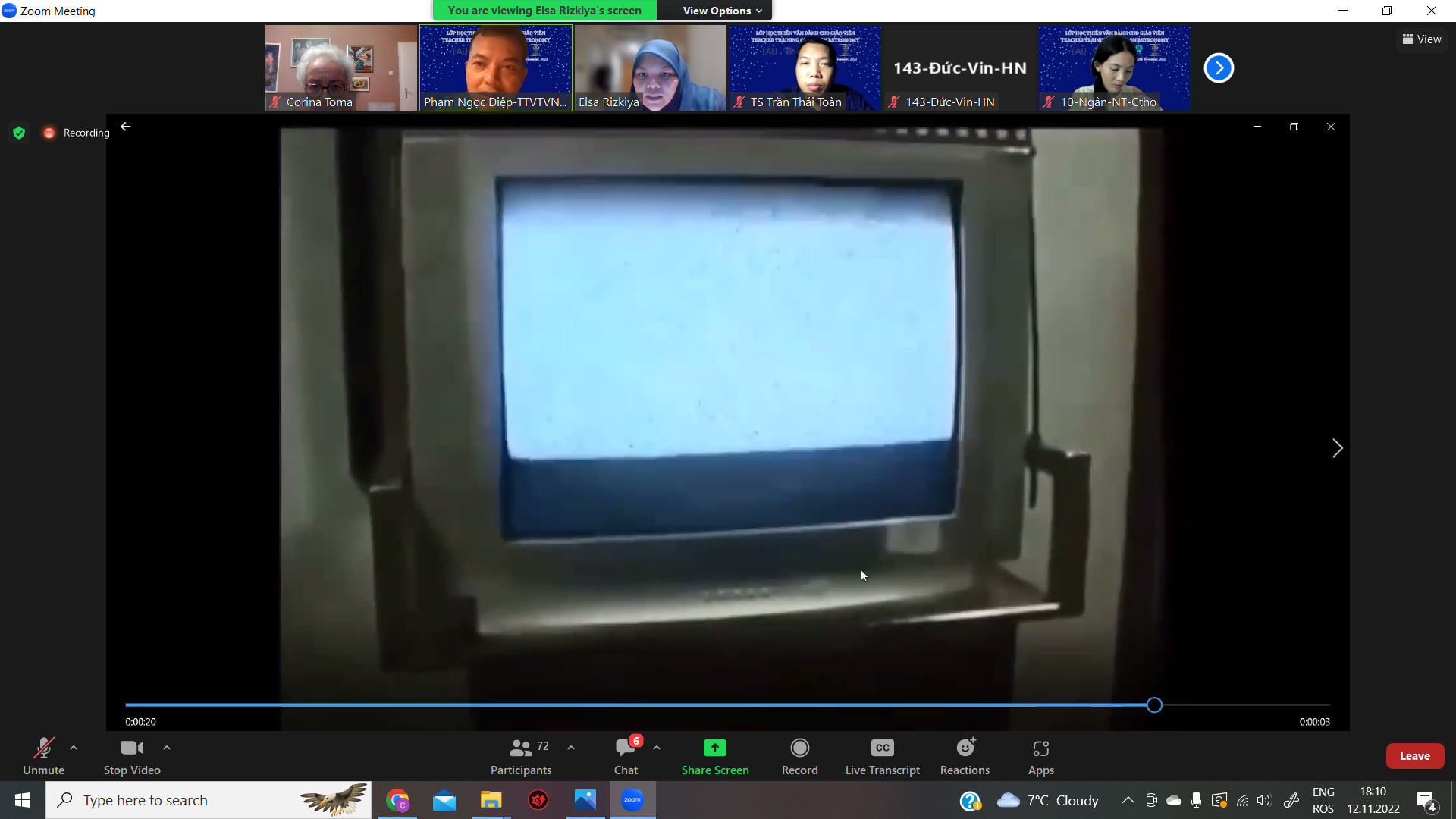Image resolution: width=1456 pixels, height=819 pixels.
Task: Click the green encryption shield icon
Action: click(19, 133)
